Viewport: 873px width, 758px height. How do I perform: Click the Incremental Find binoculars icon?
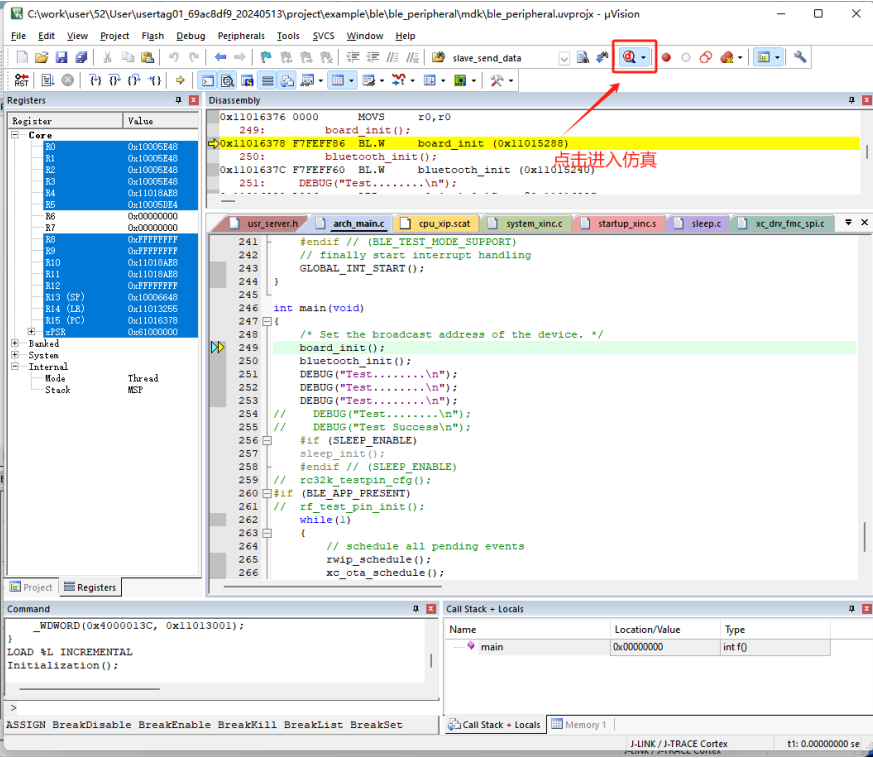[x=602, y=57]
